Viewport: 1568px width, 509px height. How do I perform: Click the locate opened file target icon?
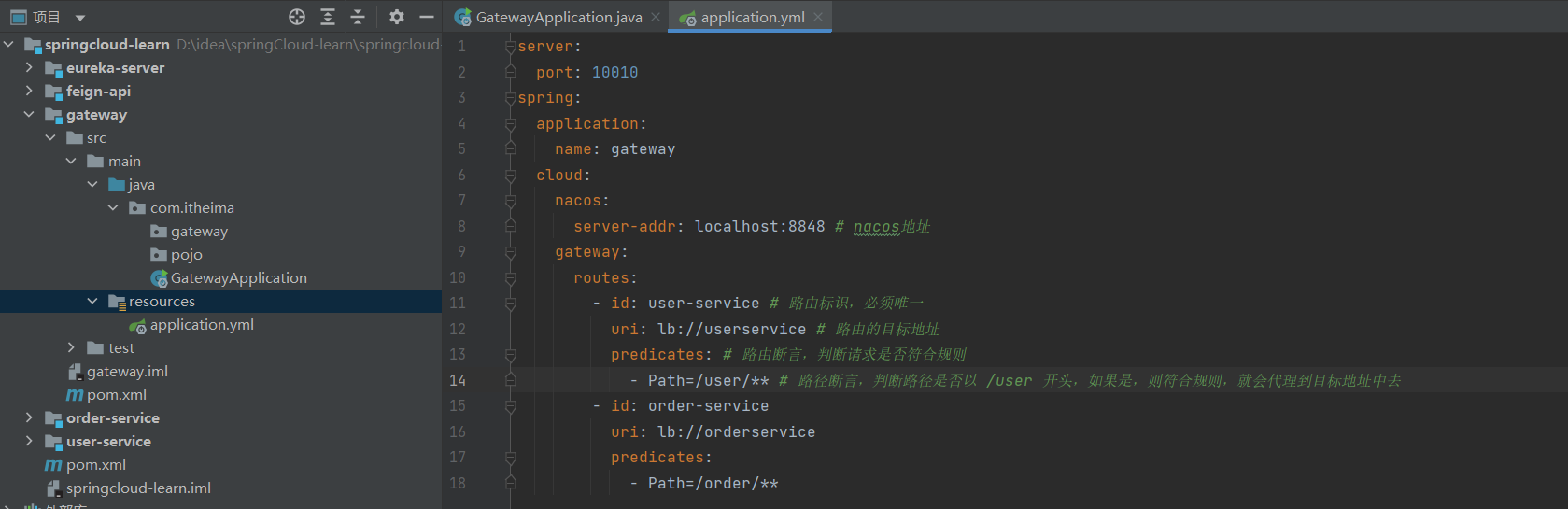tap(297, 17)
